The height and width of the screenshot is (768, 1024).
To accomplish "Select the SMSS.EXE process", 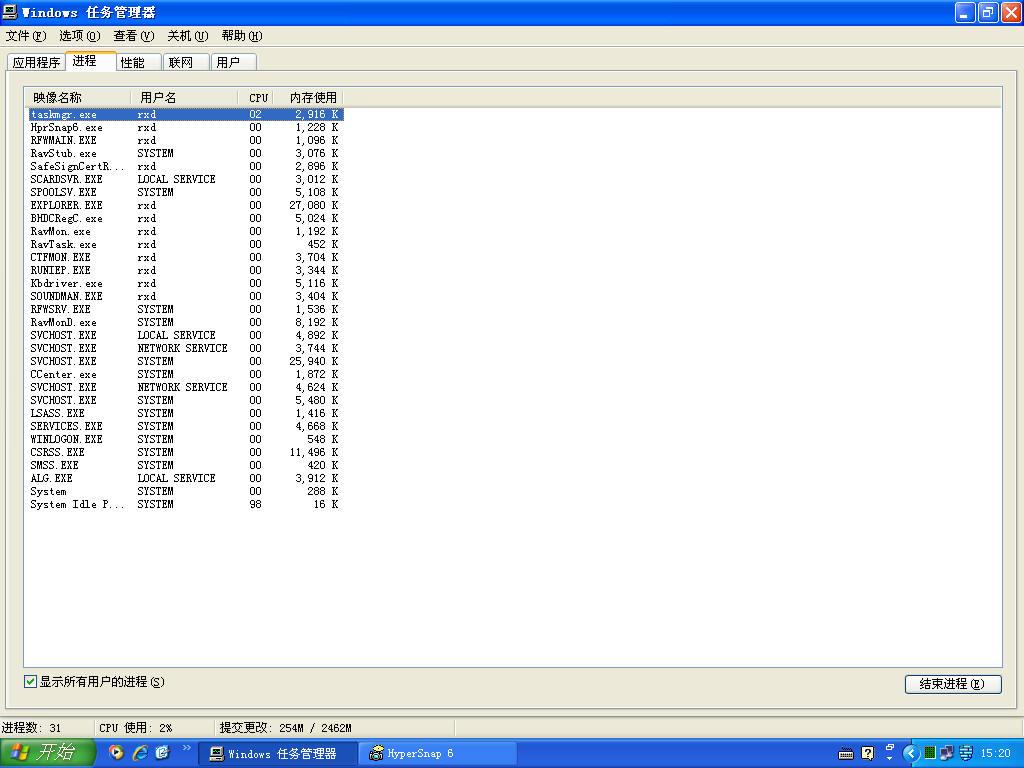I will point(185,465).
